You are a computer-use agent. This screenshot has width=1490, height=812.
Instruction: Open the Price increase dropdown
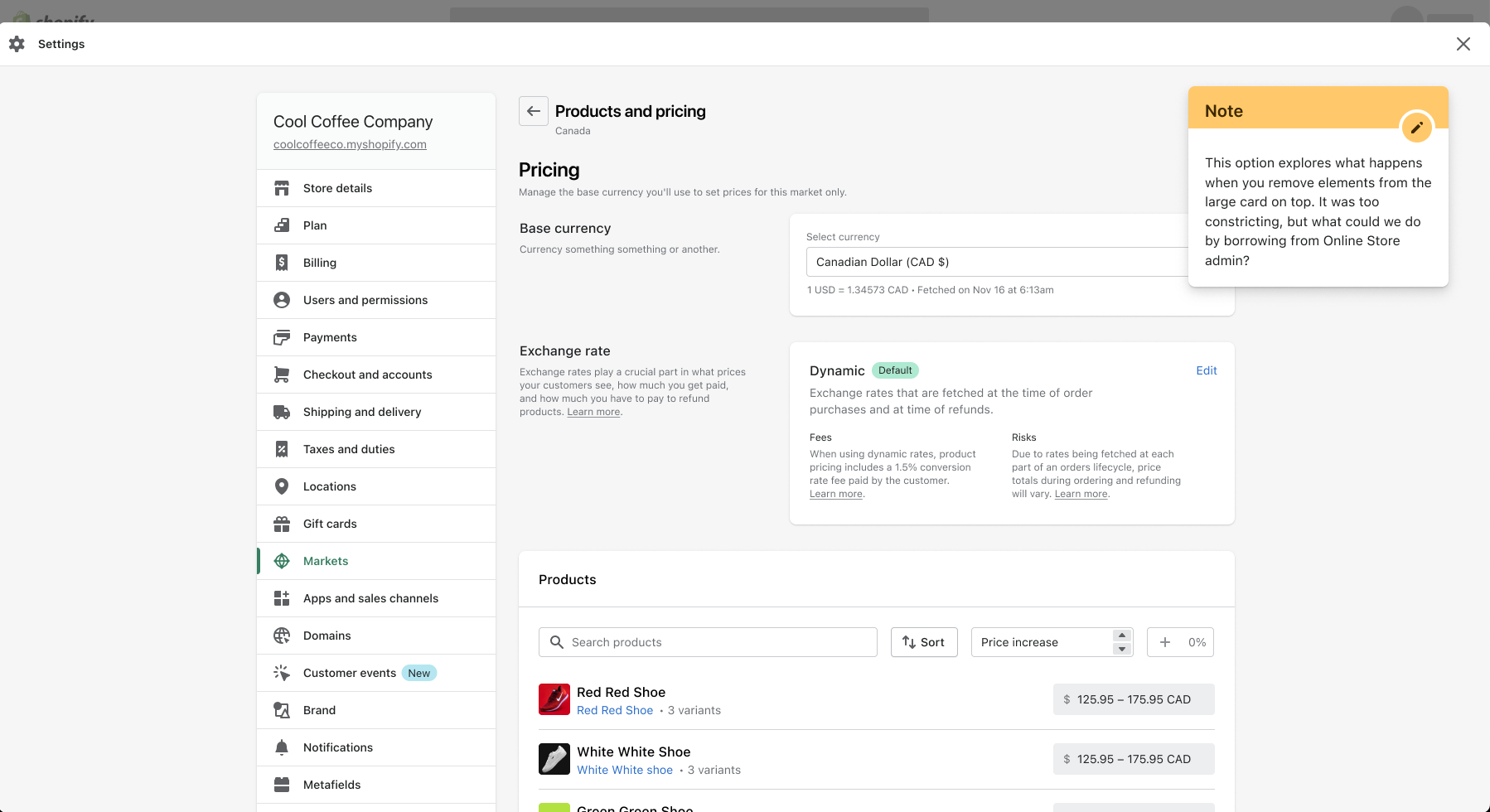click(1051, 642)
